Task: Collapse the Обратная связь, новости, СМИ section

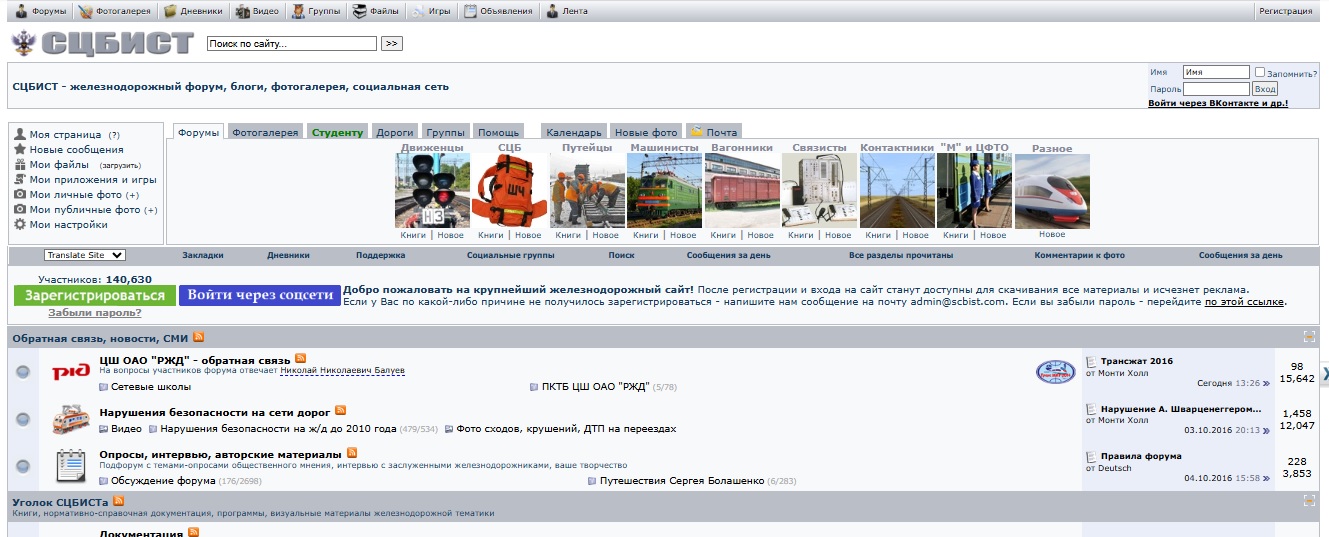Action: click(1309, 338)
